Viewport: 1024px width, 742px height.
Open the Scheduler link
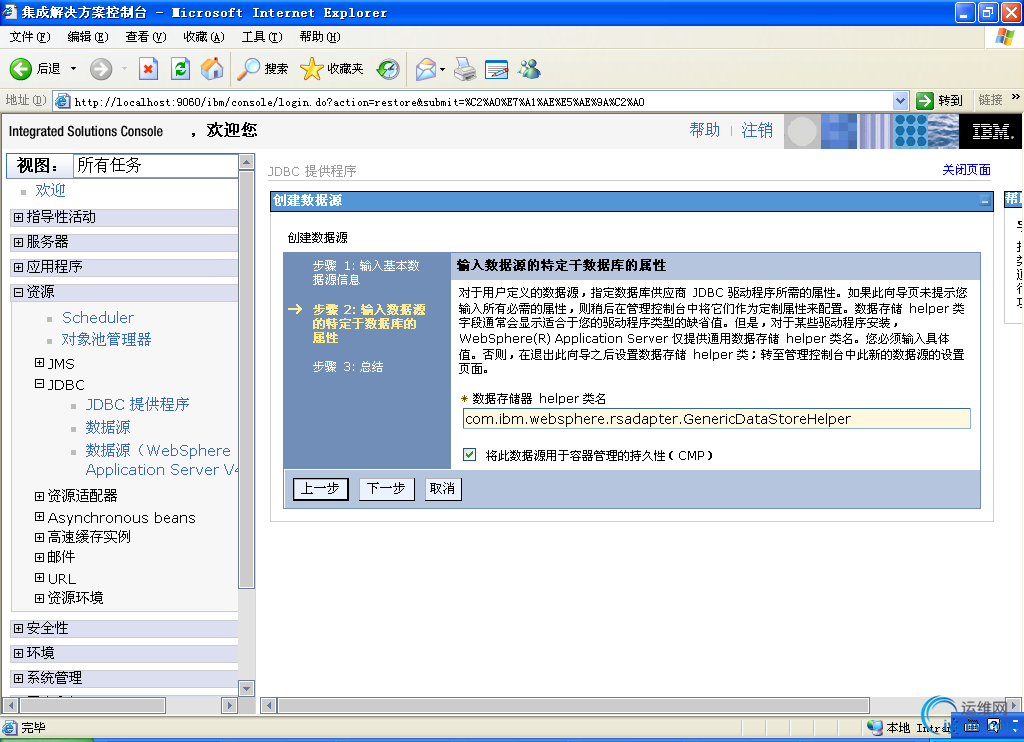(x=98, y=317)
